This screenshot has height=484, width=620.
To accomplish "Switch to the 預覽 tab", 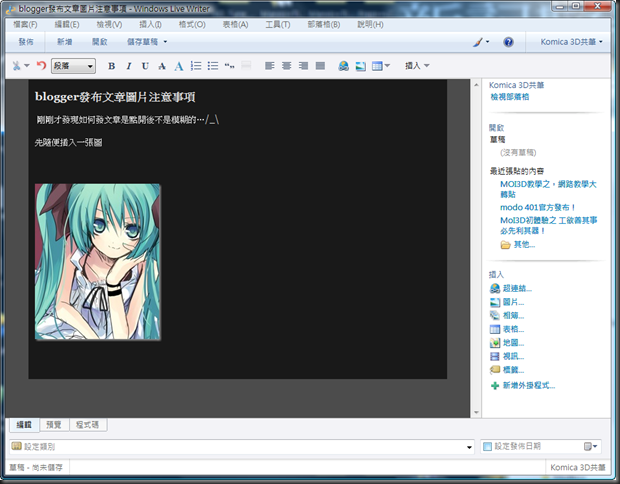I will [x=54, y=425].
